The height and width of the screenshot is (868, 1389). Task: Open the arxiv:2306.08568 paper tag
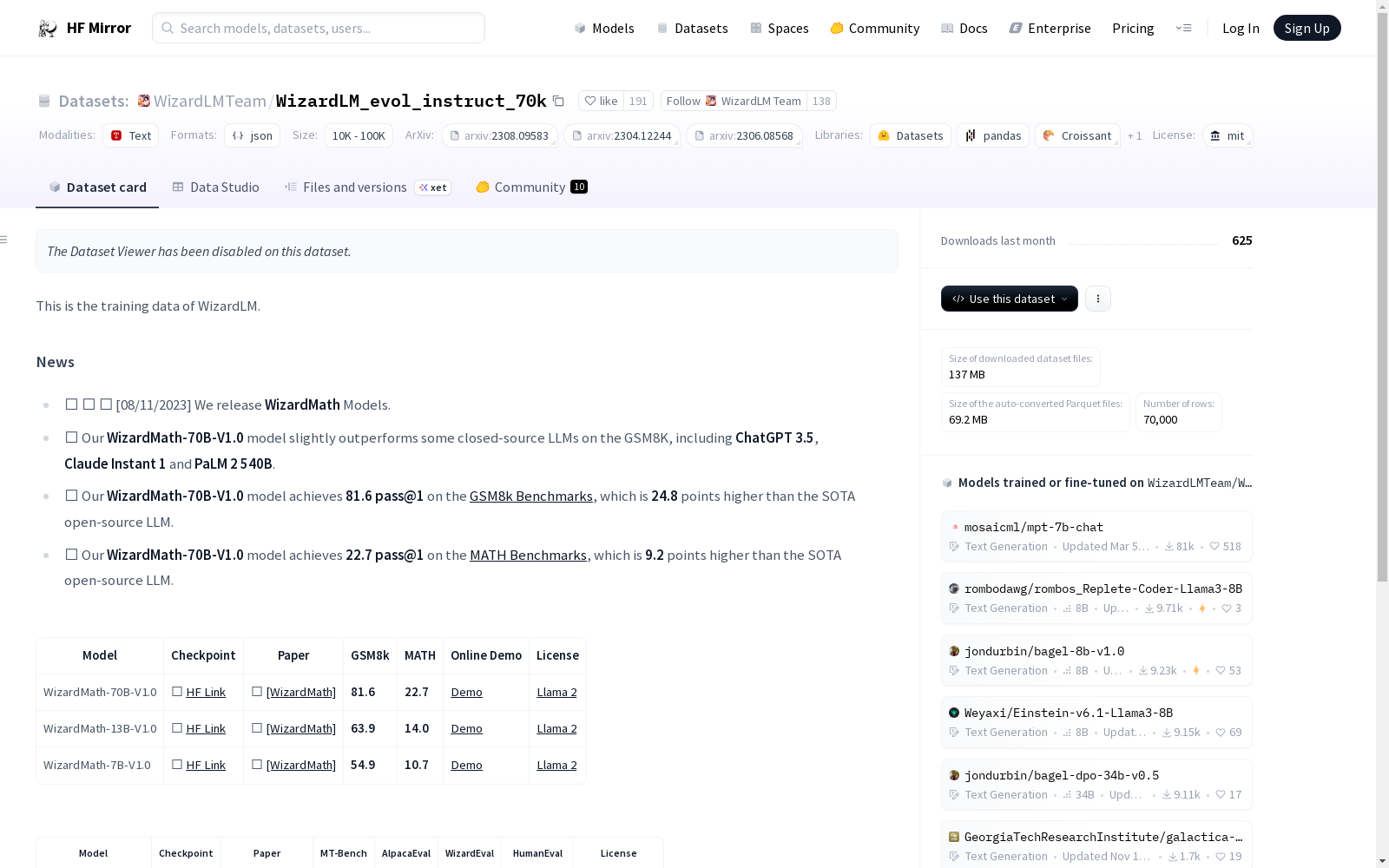pyautogui.click(x=744, y=135)
